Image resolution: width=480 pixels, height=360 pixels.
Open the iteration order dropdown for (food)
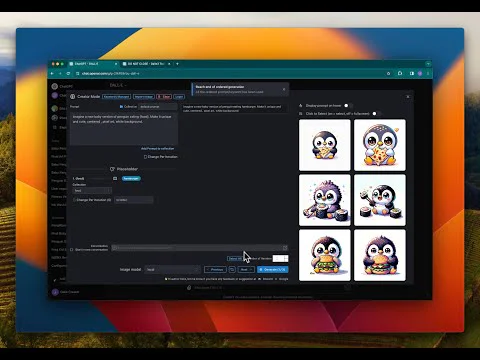[134, 200]
